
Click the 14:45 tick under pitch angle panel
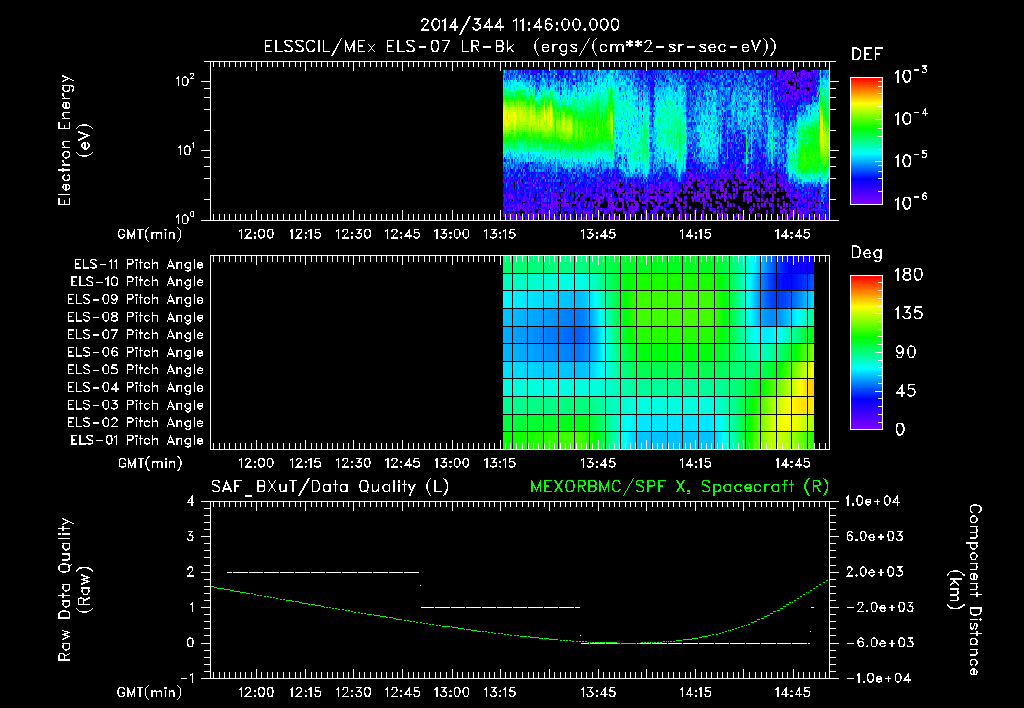point(792,463)
